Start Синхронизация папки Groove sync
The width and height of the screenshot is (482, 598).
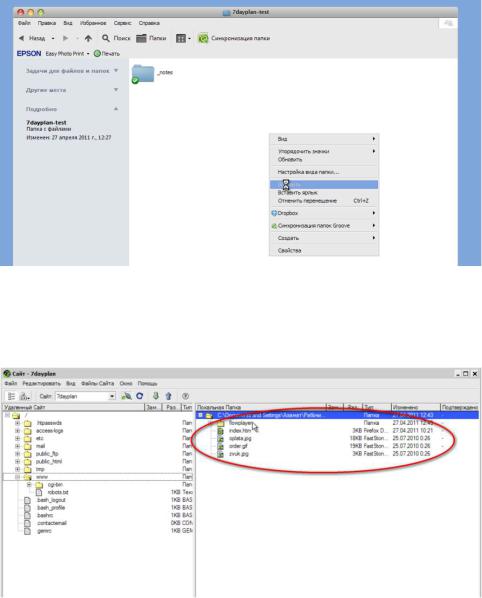pos(235,38)
